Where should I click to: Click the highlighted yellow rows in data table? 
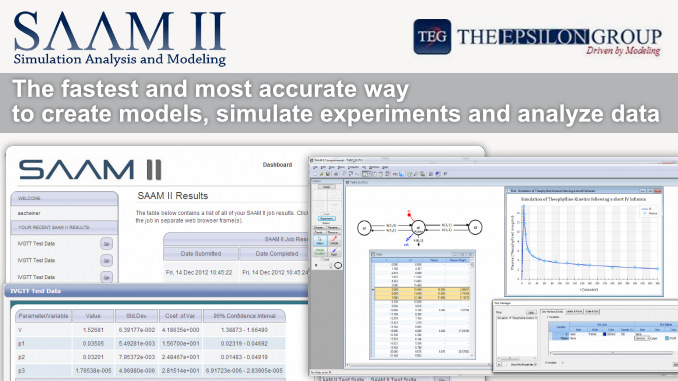(422, 294)
